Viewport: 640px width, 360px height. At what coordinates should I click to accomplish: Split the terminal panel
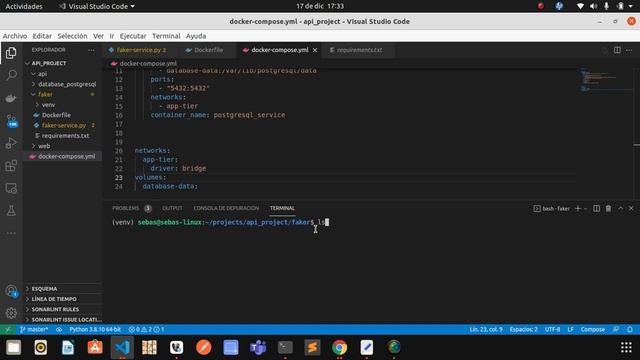596,208
